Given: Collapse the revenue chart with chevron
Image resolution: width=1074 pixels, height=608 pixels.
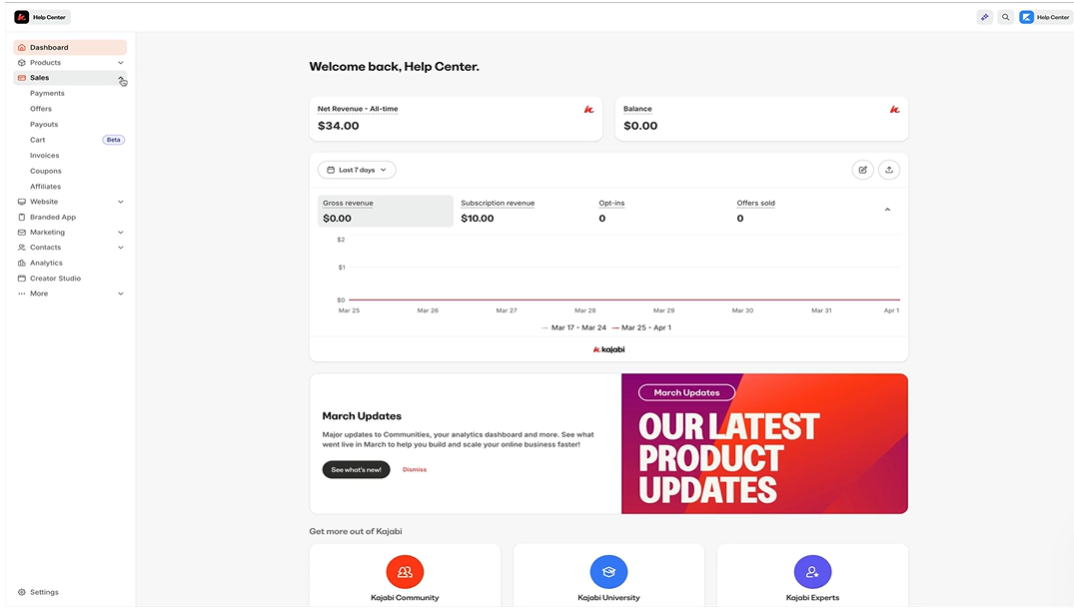Looking at the screenshot, I should click(887, 210).
